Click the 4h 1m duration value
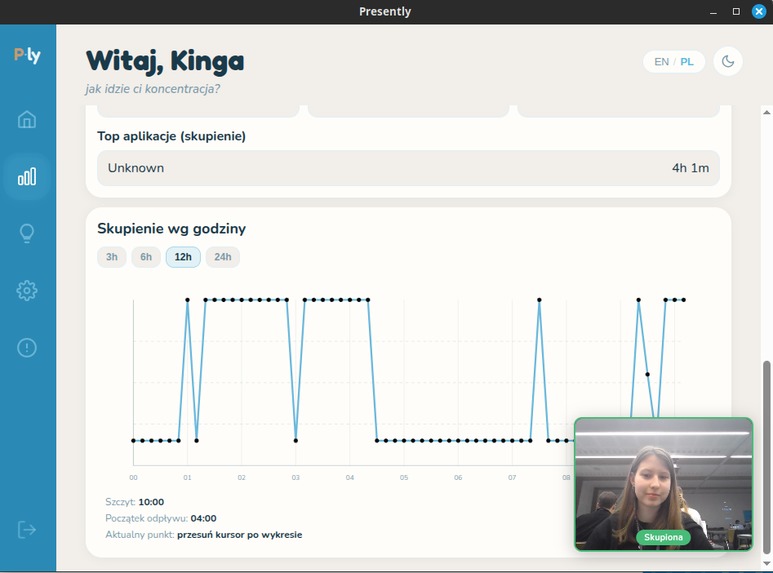773x573 pixels. (x=690, y=168)
